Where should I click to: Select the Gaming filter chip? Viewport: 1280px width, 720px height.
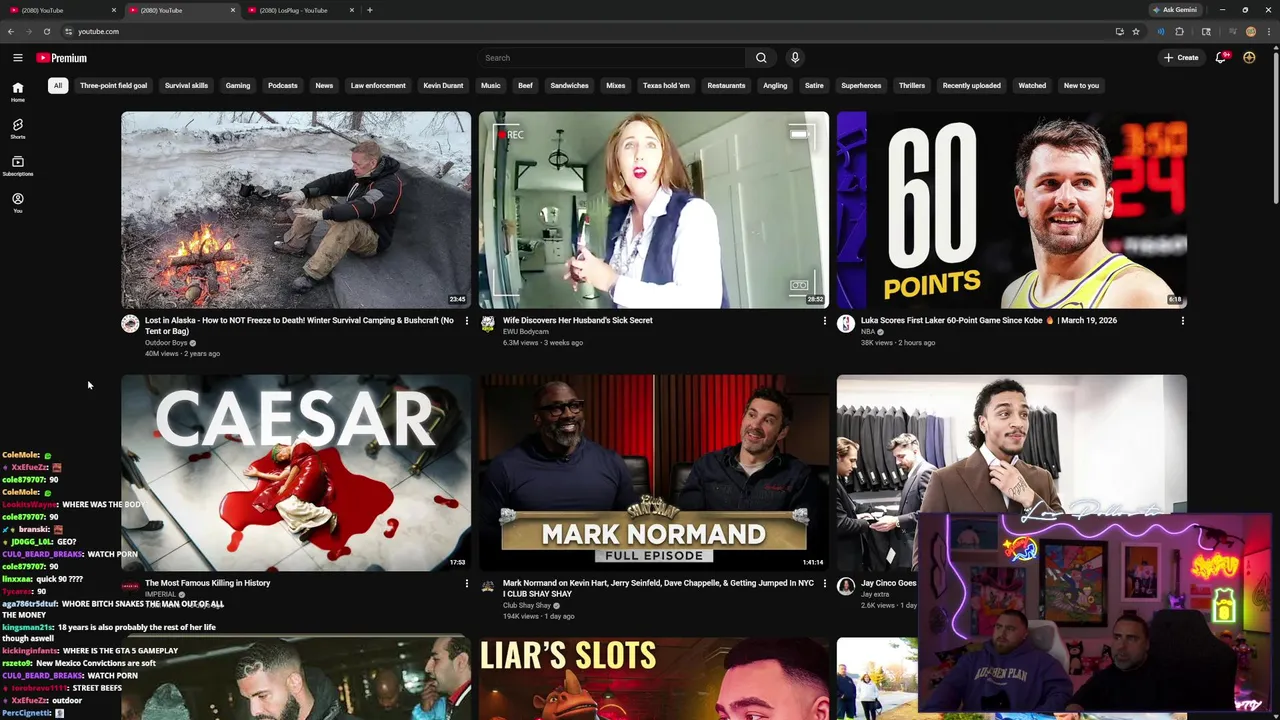coord(238,85)
